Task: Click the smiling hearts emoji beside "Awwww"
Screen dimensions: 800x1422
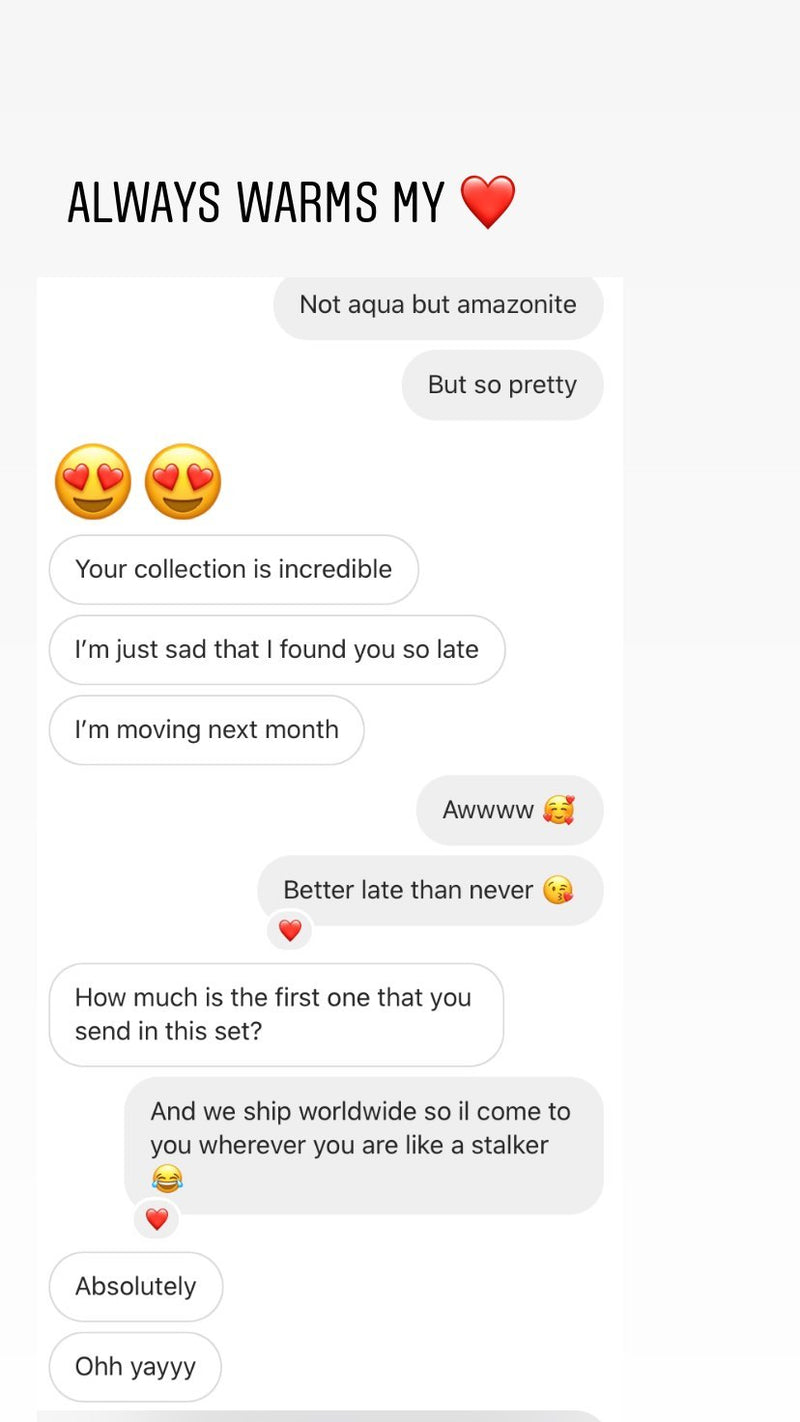Action: [559, 810]
